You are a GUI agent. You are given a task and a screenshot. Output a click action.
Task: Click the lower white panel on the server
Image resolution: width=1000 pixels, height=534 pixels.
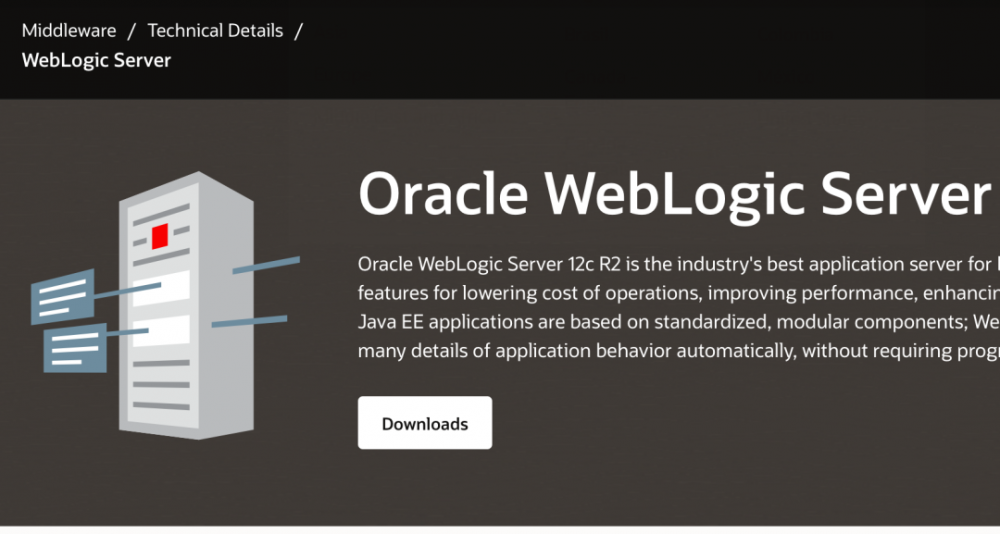coord(161,330)
